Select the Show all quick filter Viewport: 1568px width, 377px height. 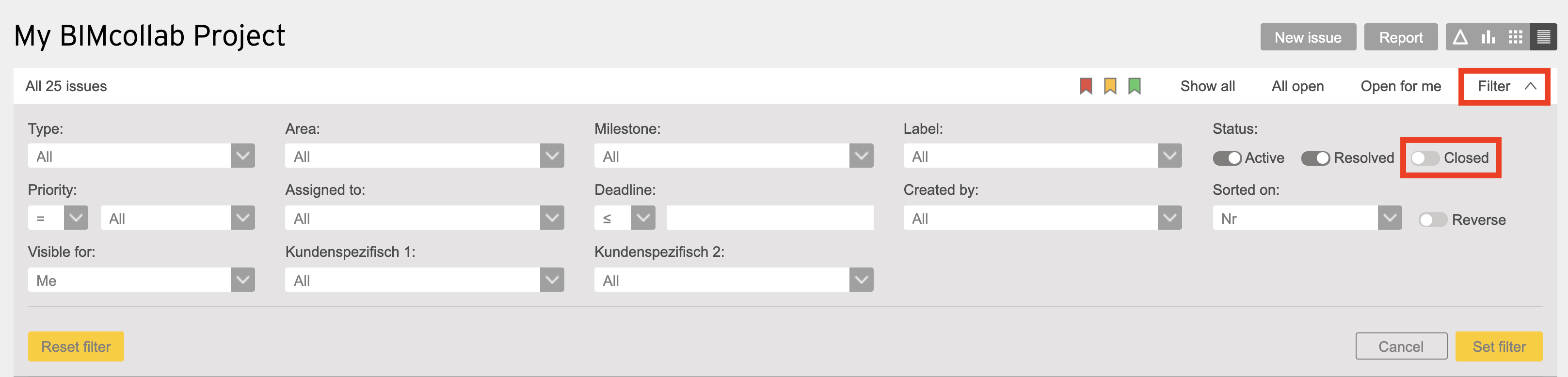1207,86
